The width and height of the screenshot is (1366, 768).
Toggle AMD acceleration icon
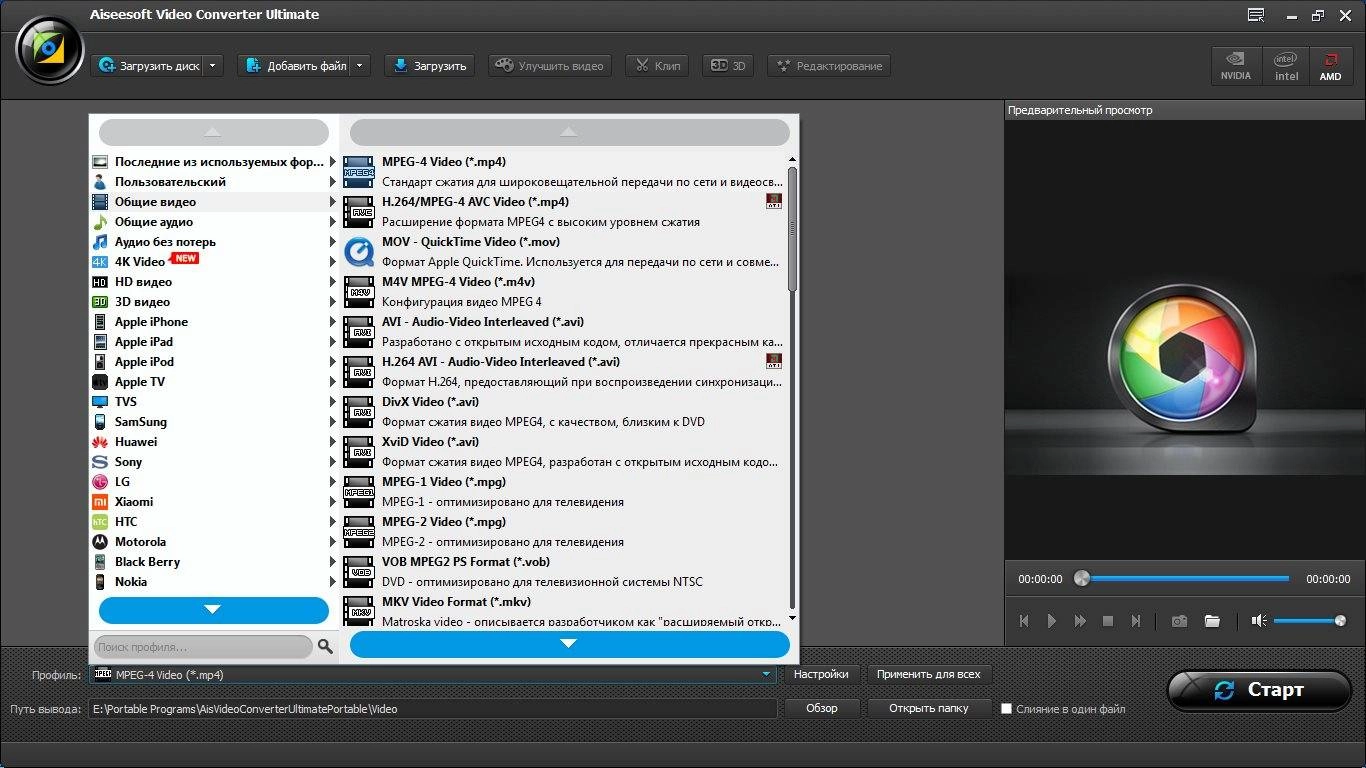[x=1330, y=67]
